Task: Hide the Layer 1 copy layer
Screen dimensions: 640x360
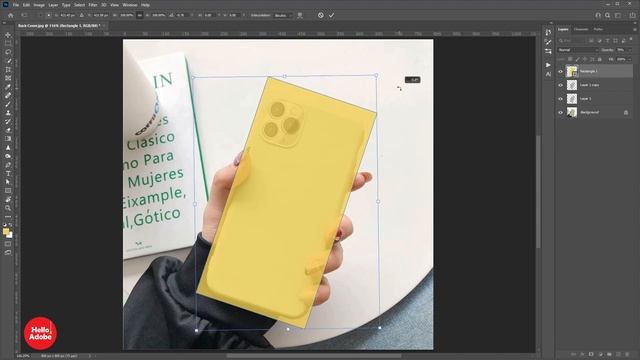Action: click(560, 85)
